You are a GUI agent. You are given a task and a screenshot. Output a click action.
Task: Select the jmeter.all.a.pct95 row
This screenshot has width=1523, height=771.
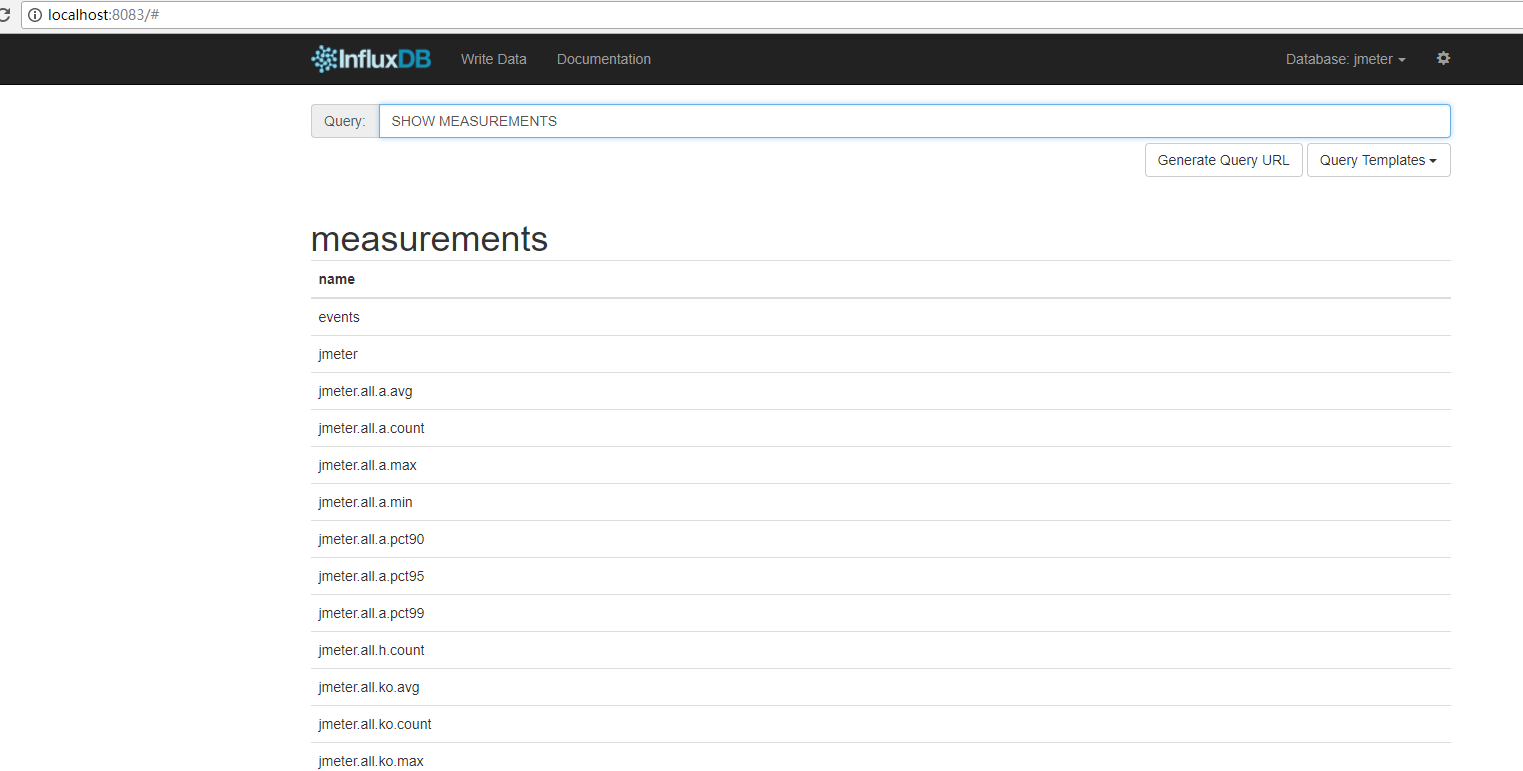click(880, 576)
